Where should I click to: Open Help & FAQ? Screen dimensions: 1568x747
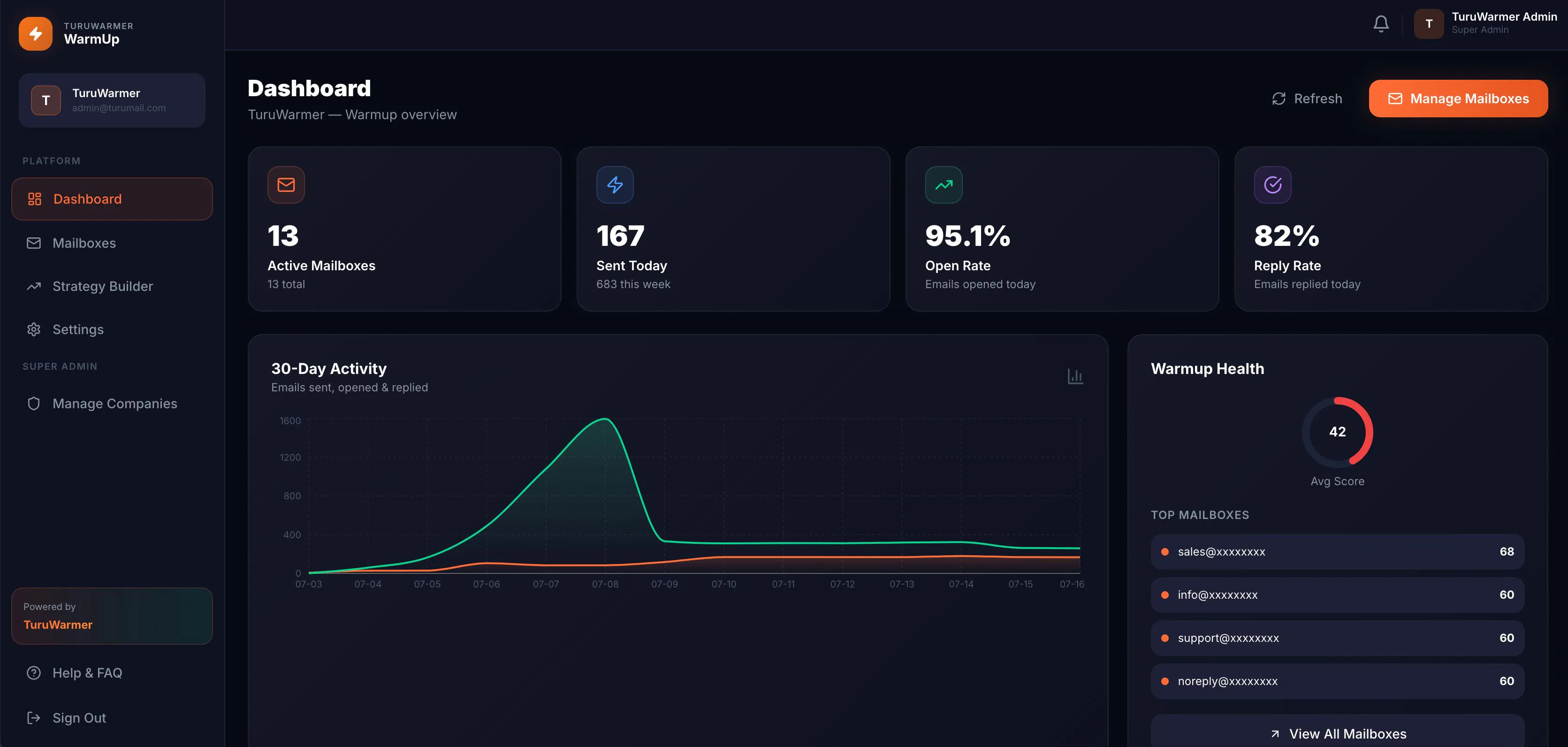pos(112,673)
